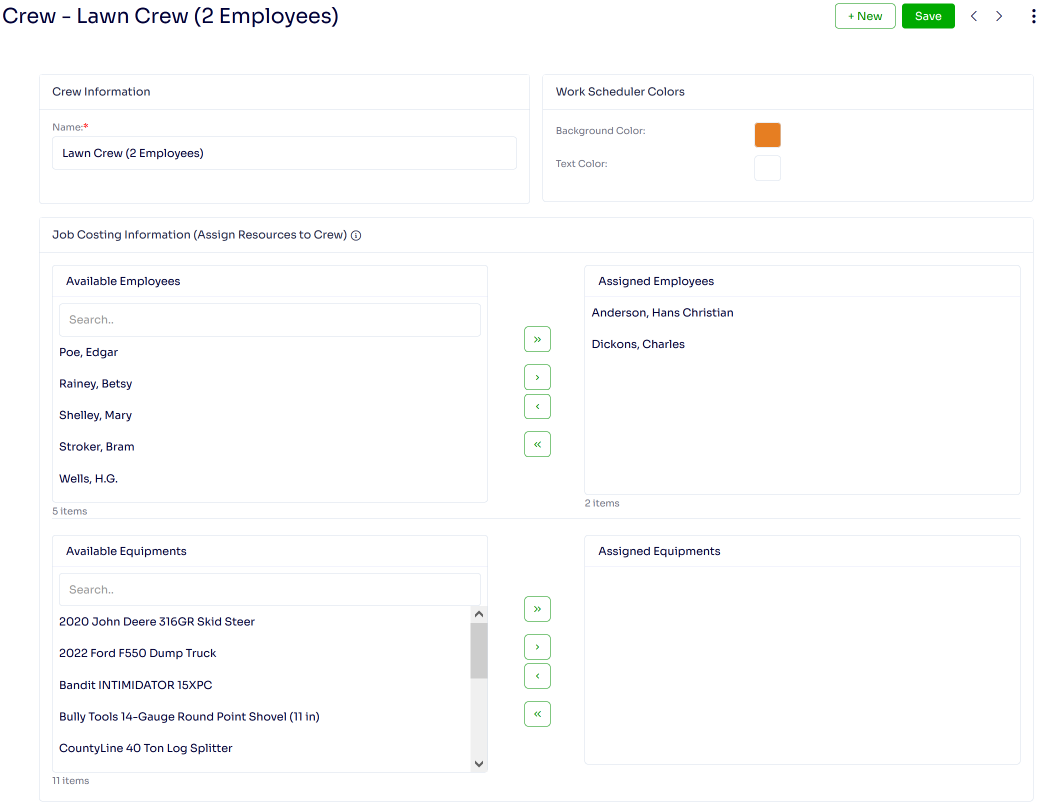Remove all assigned employees with double-left arrow
1041x808 pixels.
(x=537, y=444)
